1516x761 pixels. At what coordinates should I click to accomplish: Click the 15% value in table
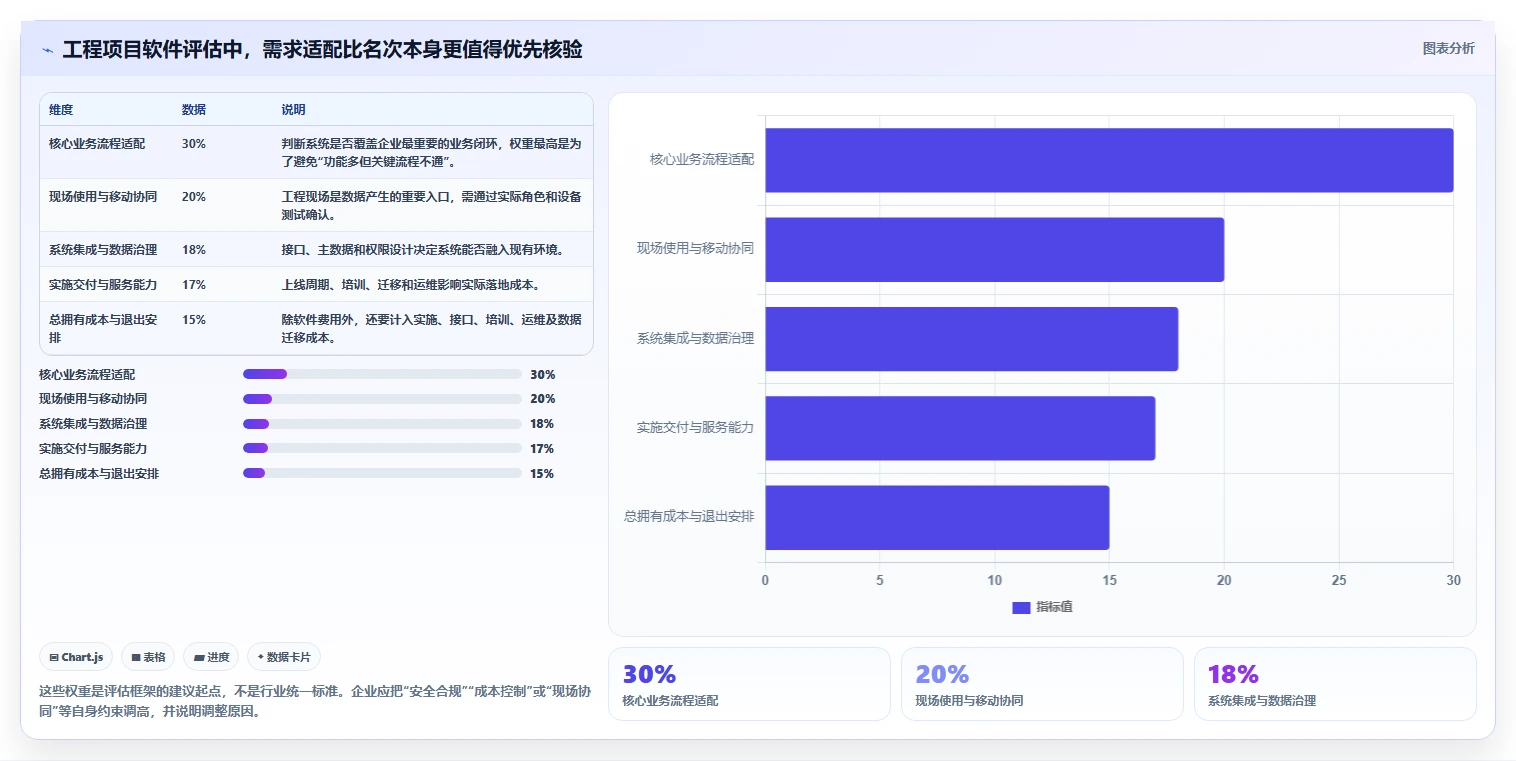tap(194, 320)
